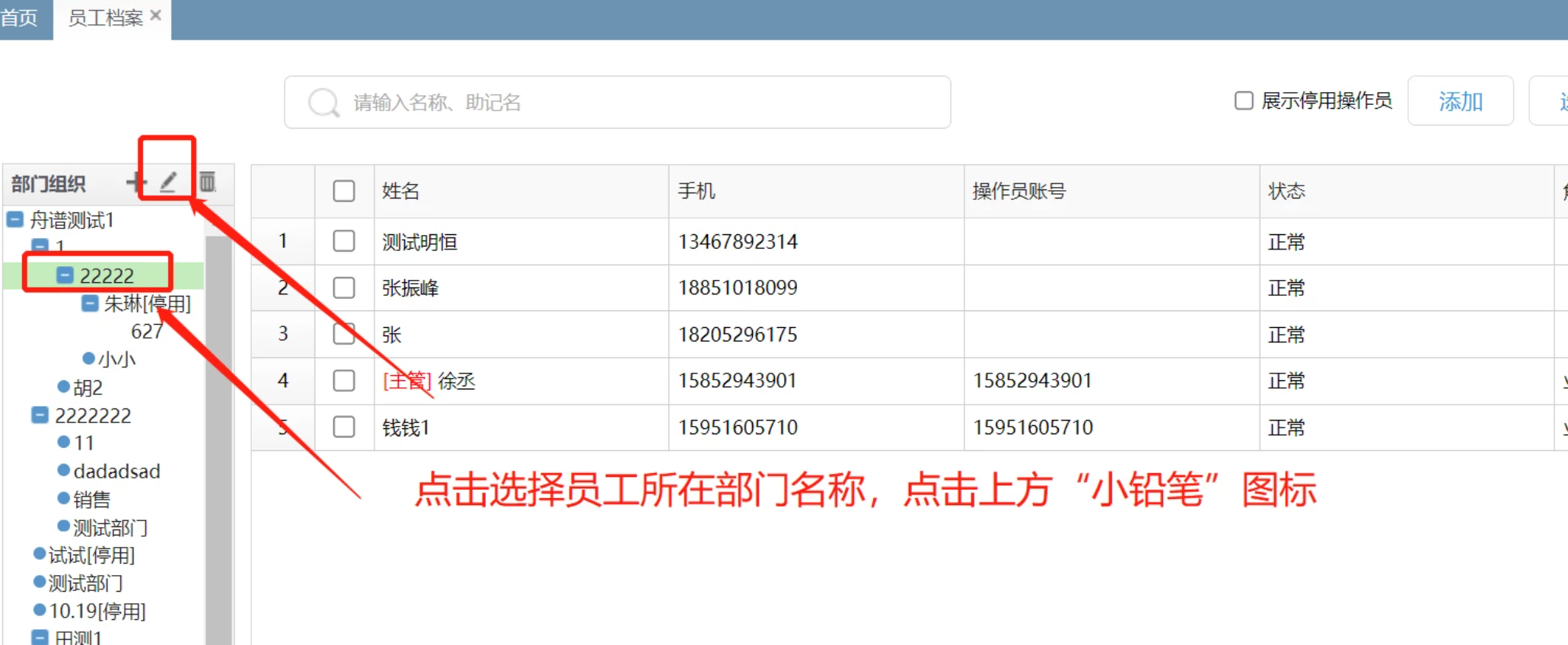
Task: Switch to the 首页 tab
Action: coord(20,17)
